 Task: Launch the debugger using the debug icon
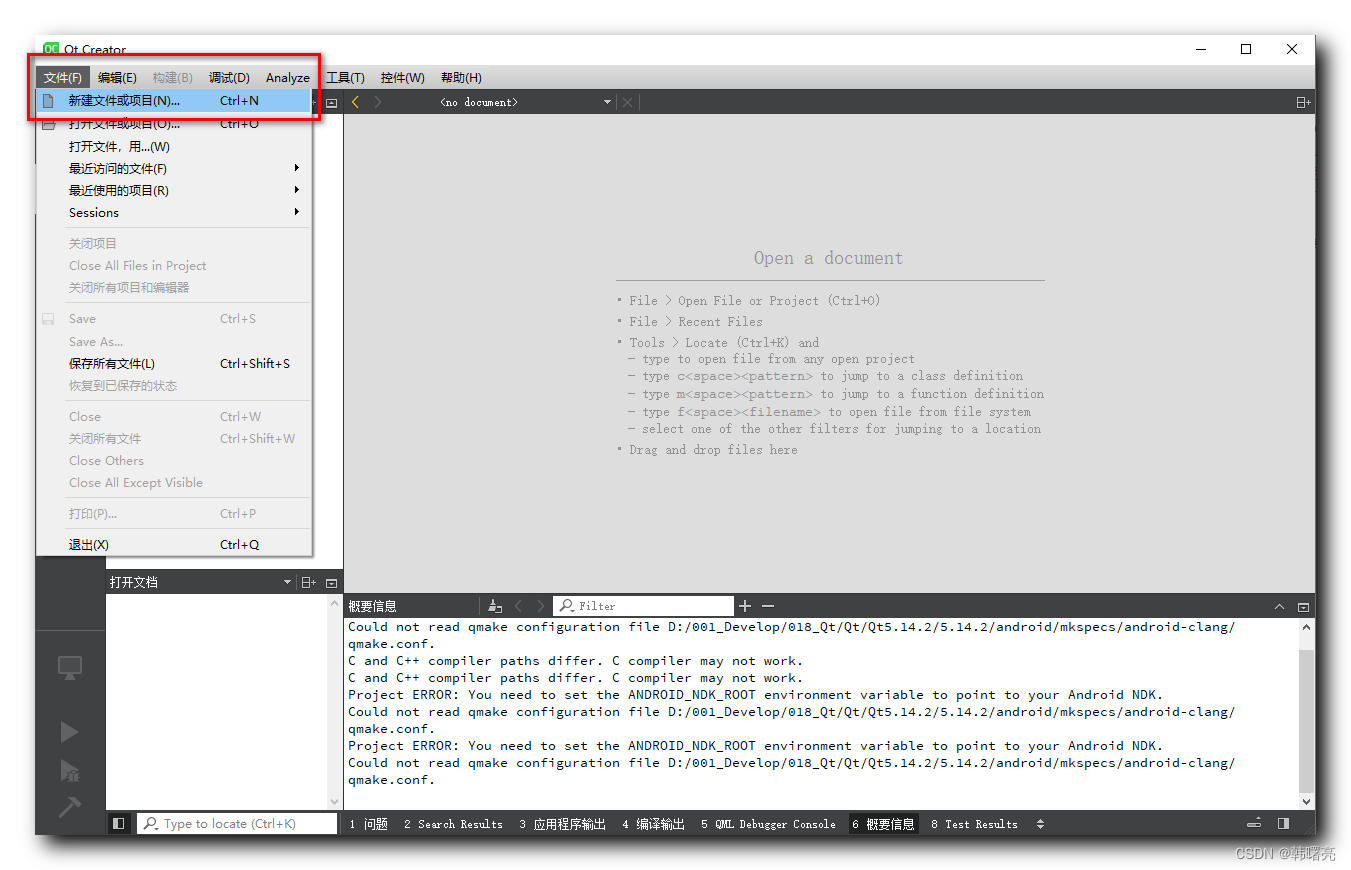point(70,769)
